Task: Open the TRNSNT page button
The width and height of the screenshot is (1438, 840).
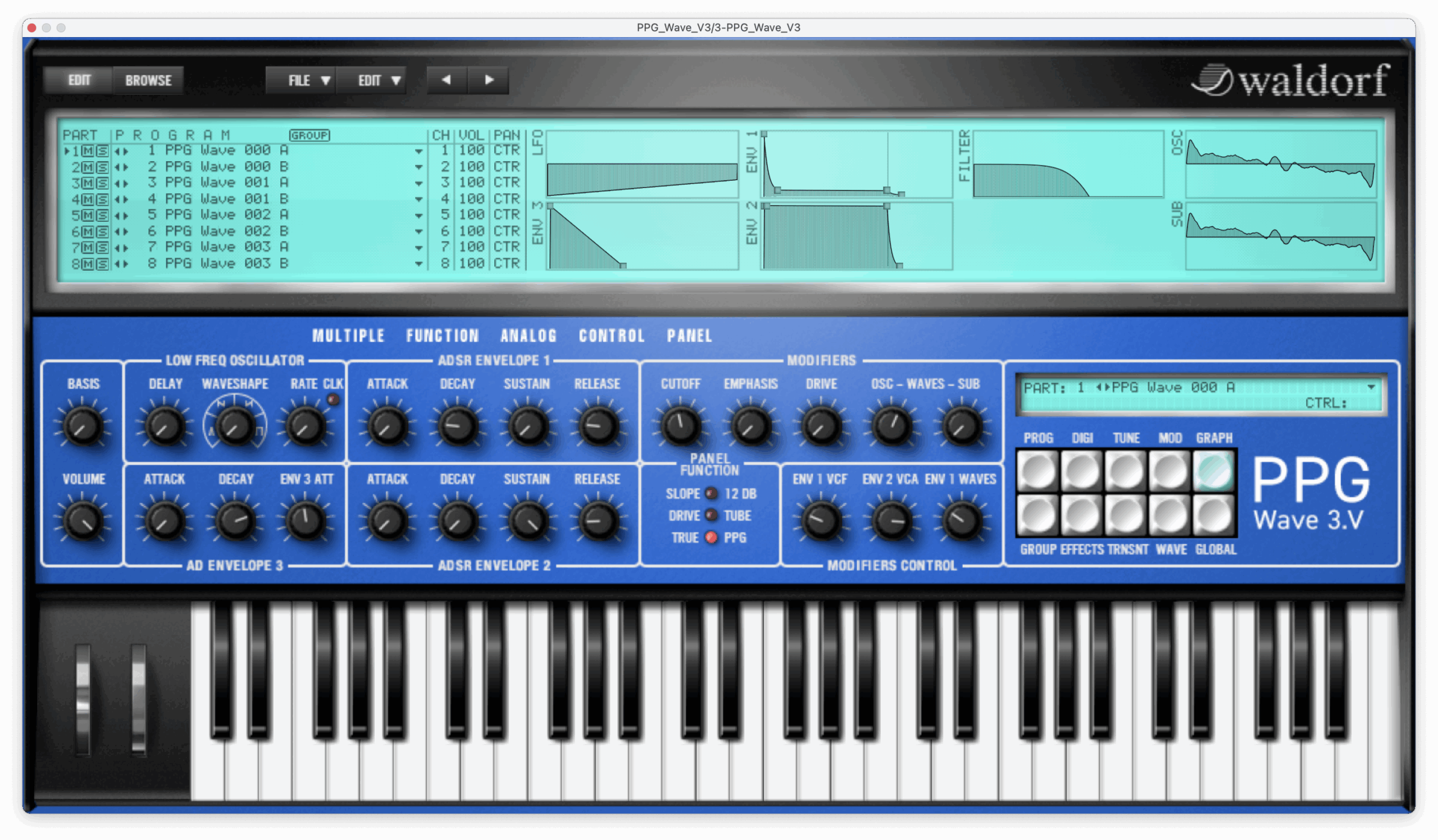Action: [1125, 515]
